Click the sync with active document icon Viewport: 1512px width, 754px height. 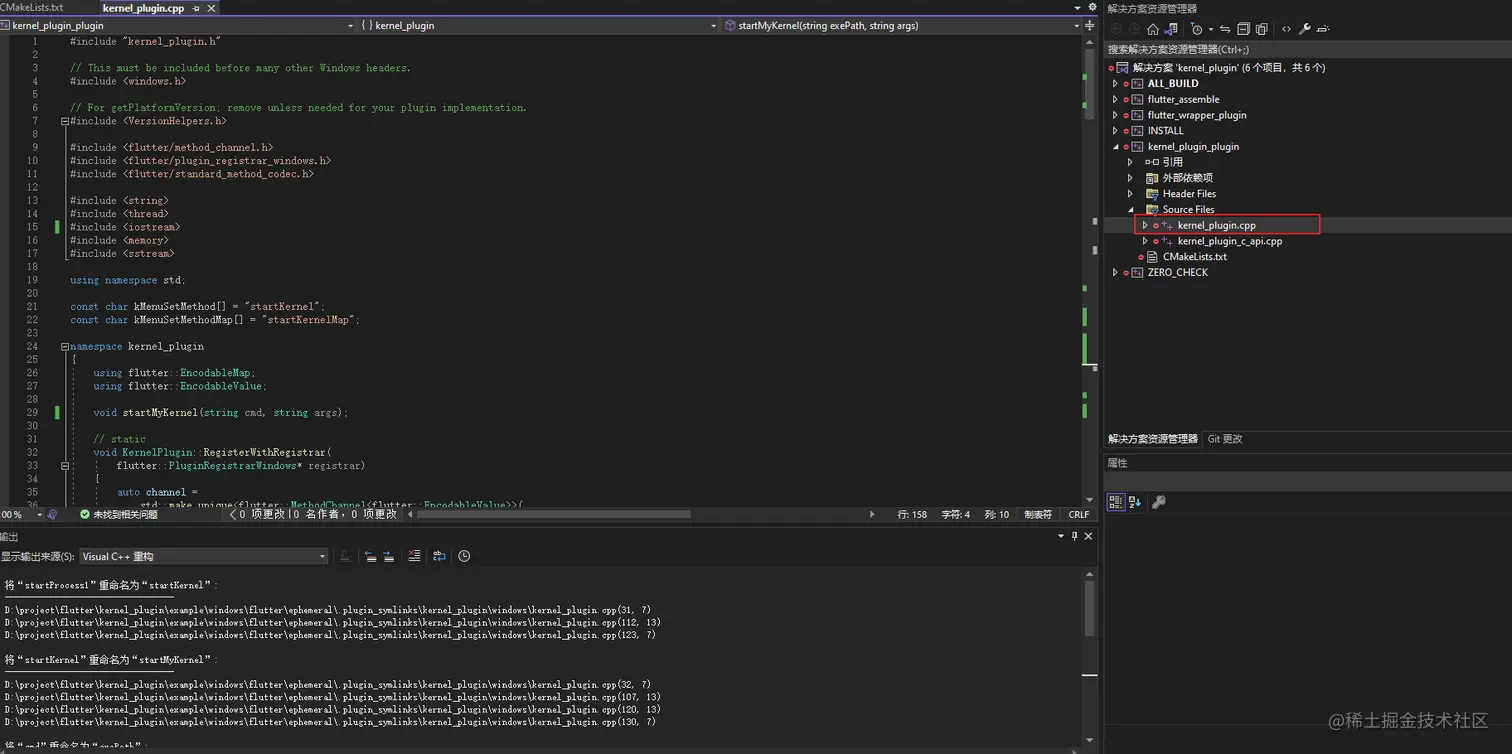click(x=1225, y=29)
